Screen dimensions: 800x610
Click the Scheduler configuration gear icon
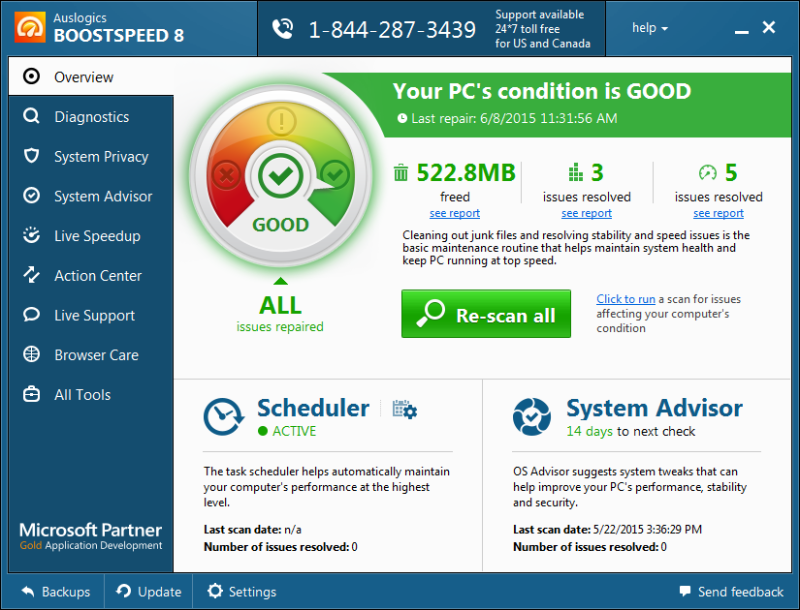tap(404, 409)
